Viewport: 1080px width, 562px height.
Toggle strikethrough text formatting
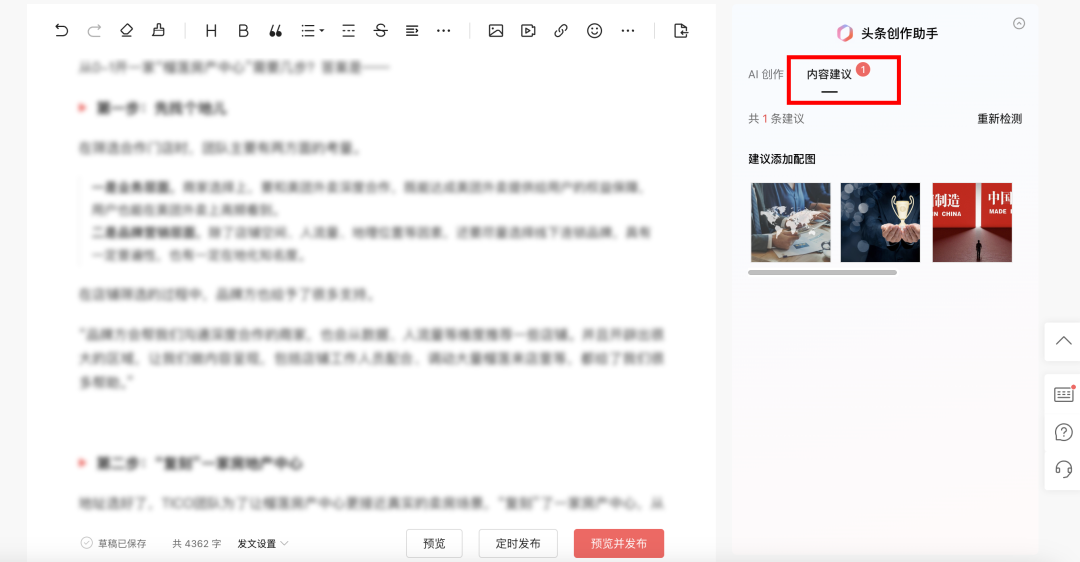point(380,31)
